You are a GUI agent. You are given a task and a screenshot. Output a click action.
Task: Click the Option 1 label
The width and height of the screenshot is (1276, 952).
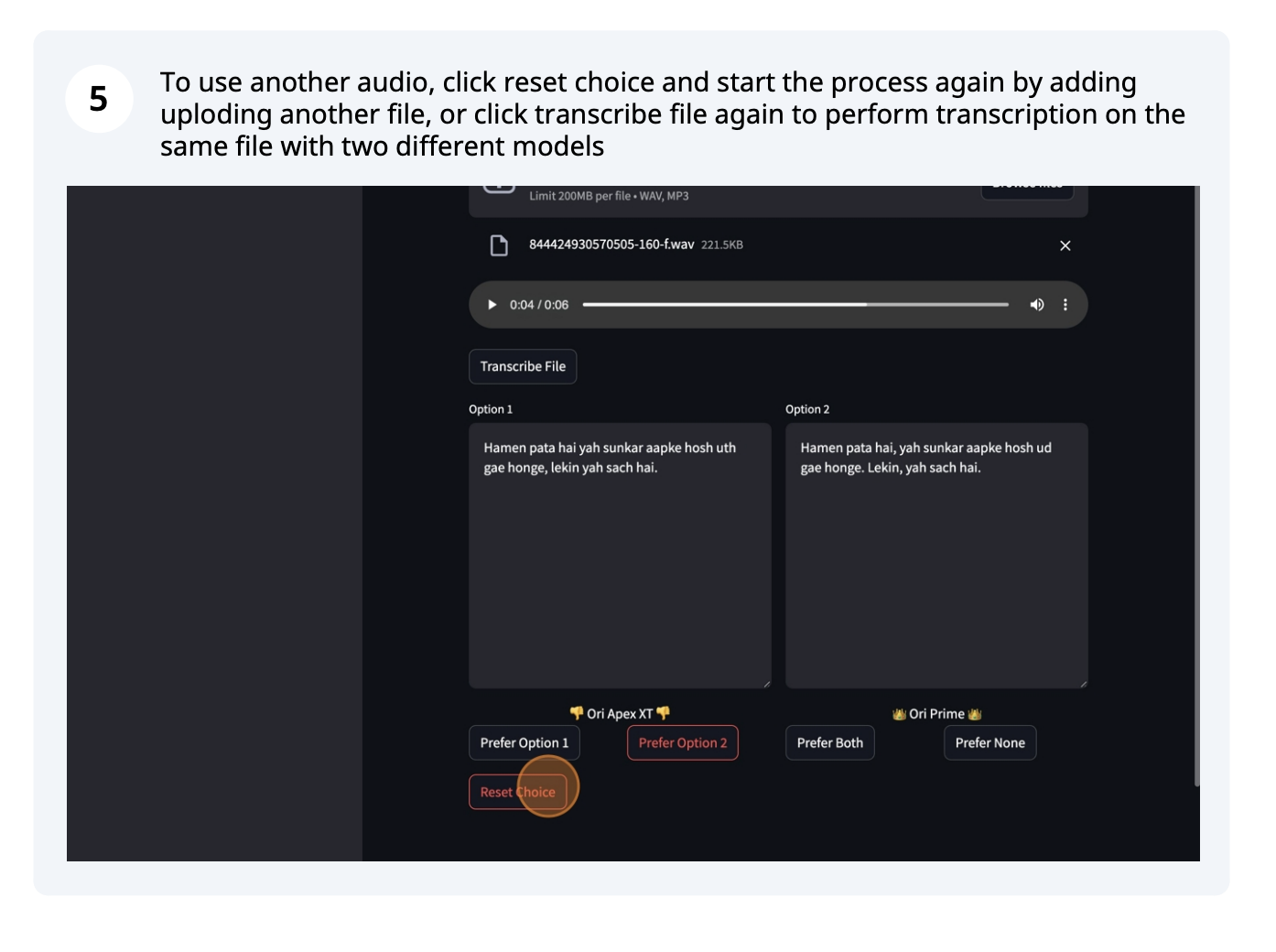pyautogui.click(x=491, y=409)
